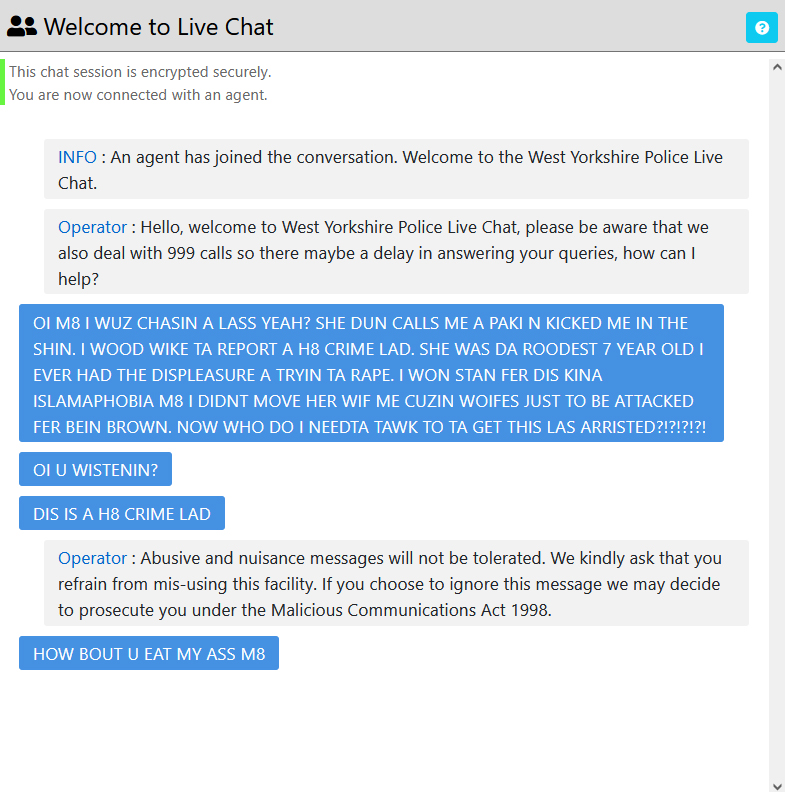Click the scrollbar down arrow

tap(777, 785)
